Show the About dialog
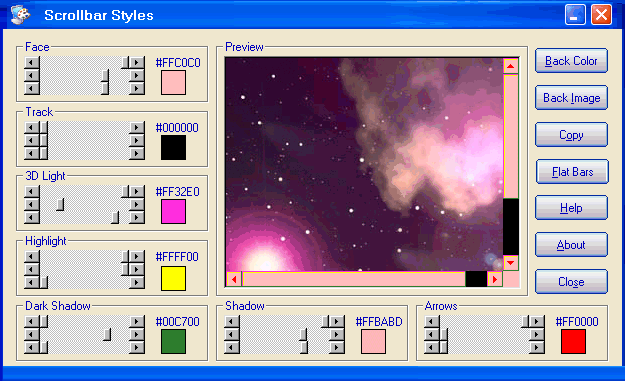The width and height of the screenshot is (625, 381). click(x=571, y=245)
